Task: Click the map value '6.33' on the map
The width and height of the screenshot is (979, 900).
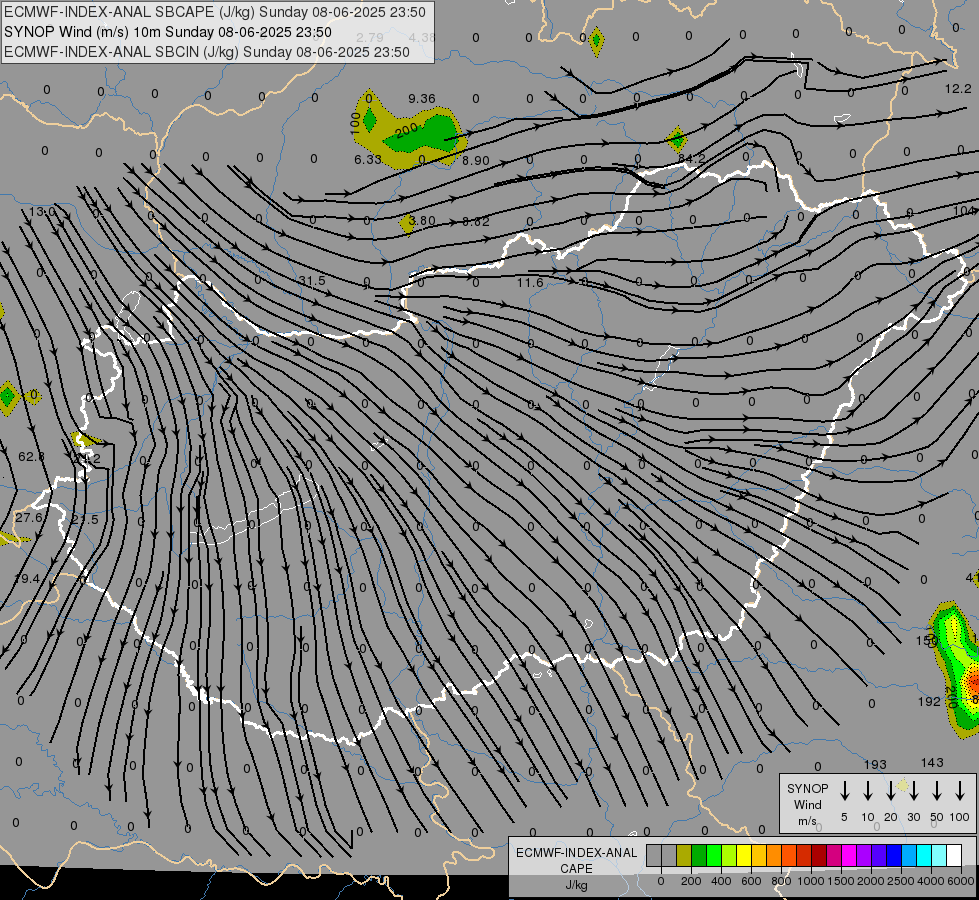Action: click(x=368, y=159)
